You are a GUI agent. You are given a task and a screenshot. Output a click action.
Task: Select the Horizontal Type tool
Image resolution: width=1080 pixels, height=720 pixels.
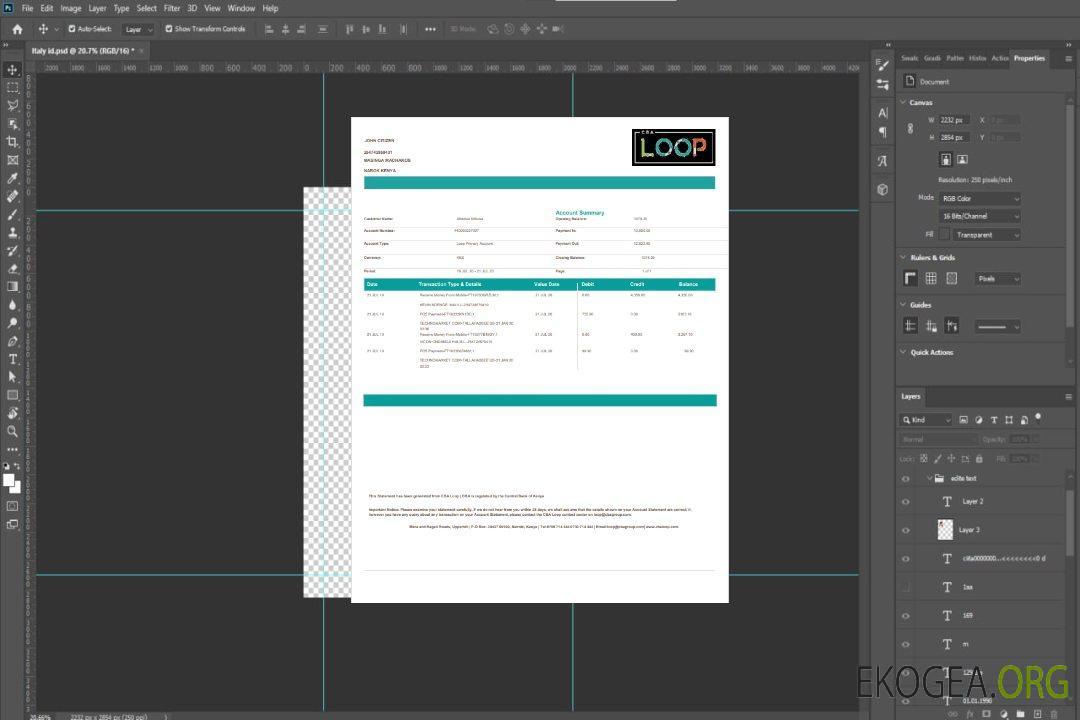point(12,359)
